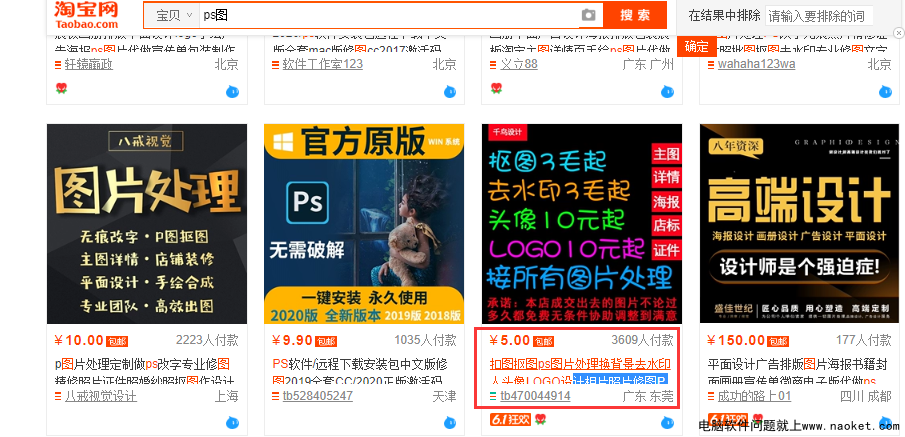Open the 高端设计 product image
905x437 pixels.
(x=799, y=223)
